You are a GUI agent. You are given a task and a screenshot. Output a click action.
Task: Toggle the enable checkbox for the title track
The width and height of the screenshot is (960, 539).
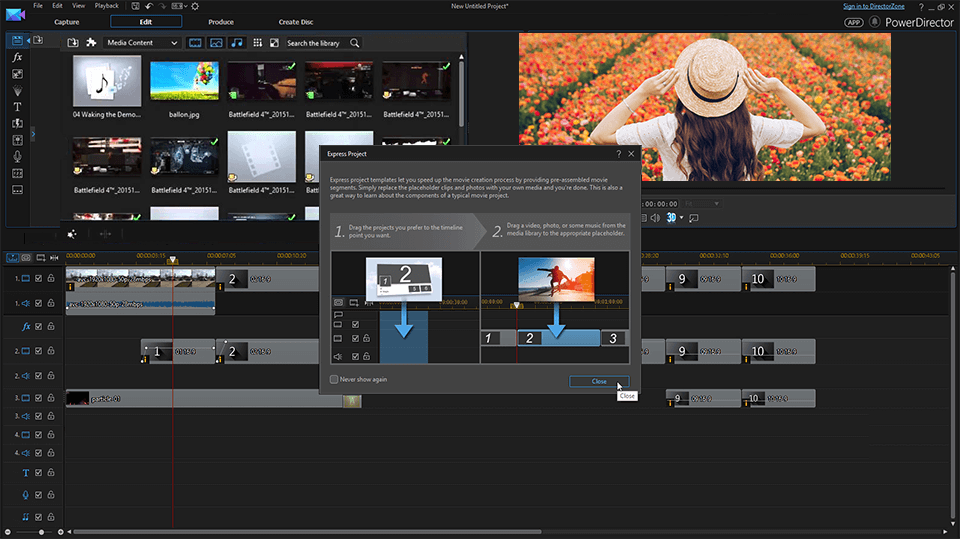[x=39, y=472]
